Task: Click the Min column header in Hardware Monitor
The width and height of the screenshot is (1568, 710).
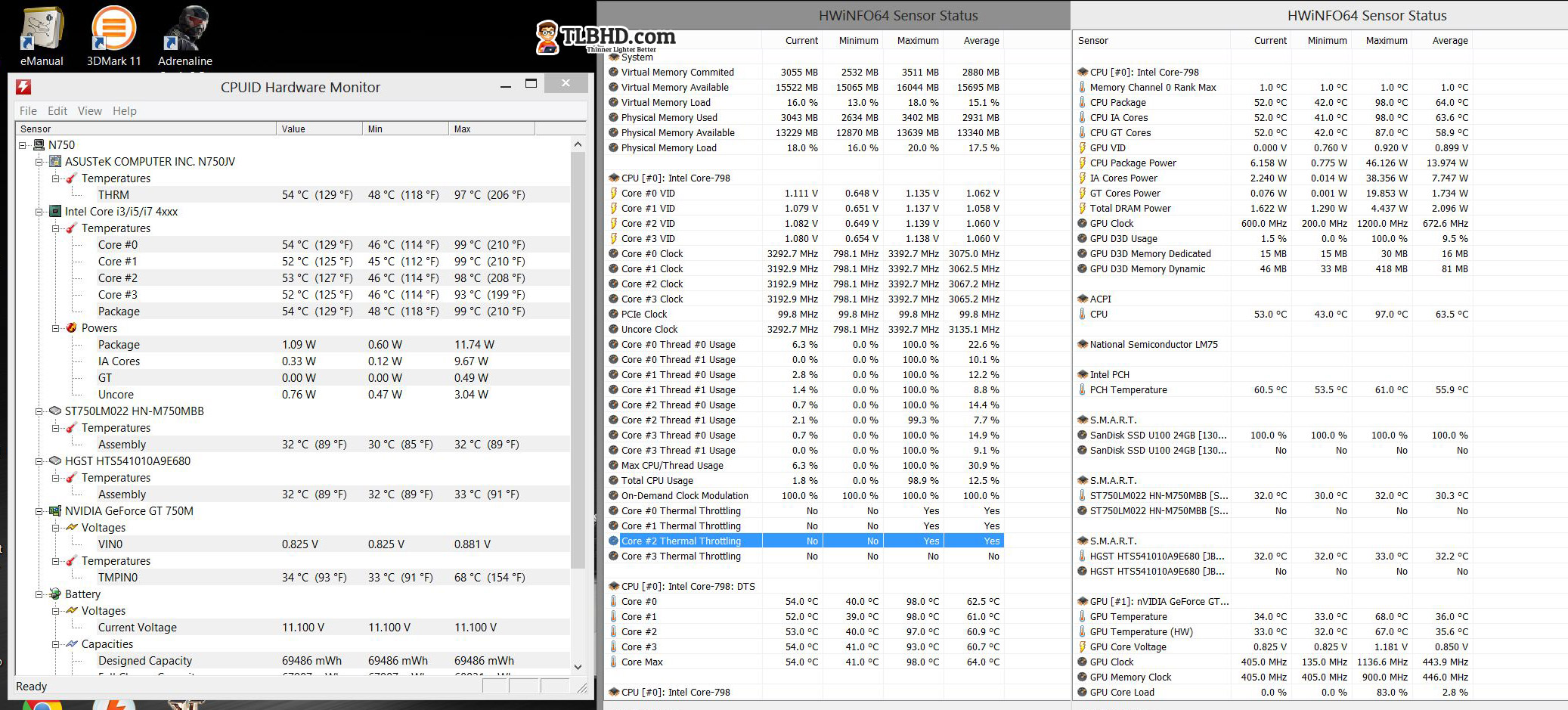Action: click(405, 129)
